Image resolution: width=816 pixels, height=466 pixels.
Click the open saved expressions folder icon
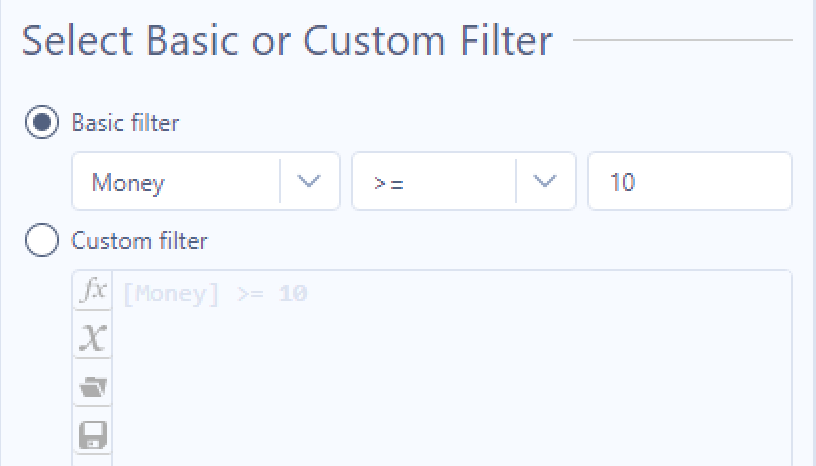pos(93,386)
